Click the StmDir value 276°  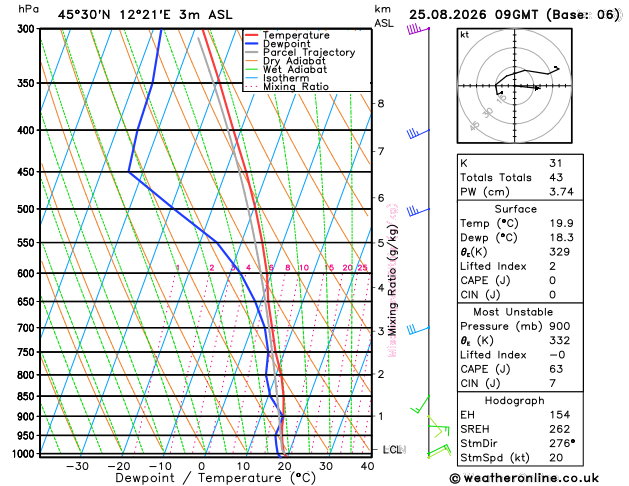pos(562,443)
